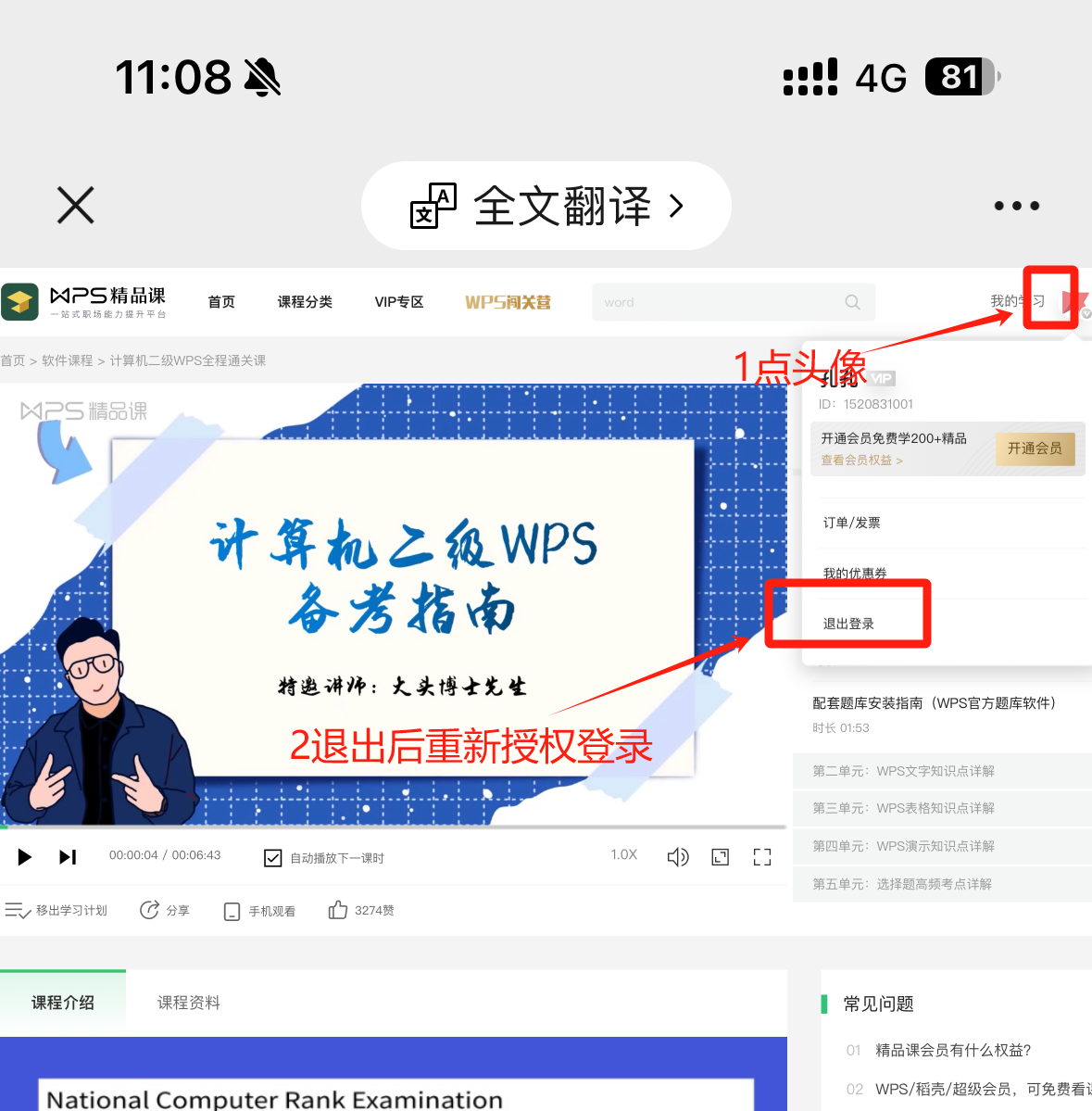1092x1111 pixels.
Task: Close the page with X icon
Action: click(x=76, y=206)
